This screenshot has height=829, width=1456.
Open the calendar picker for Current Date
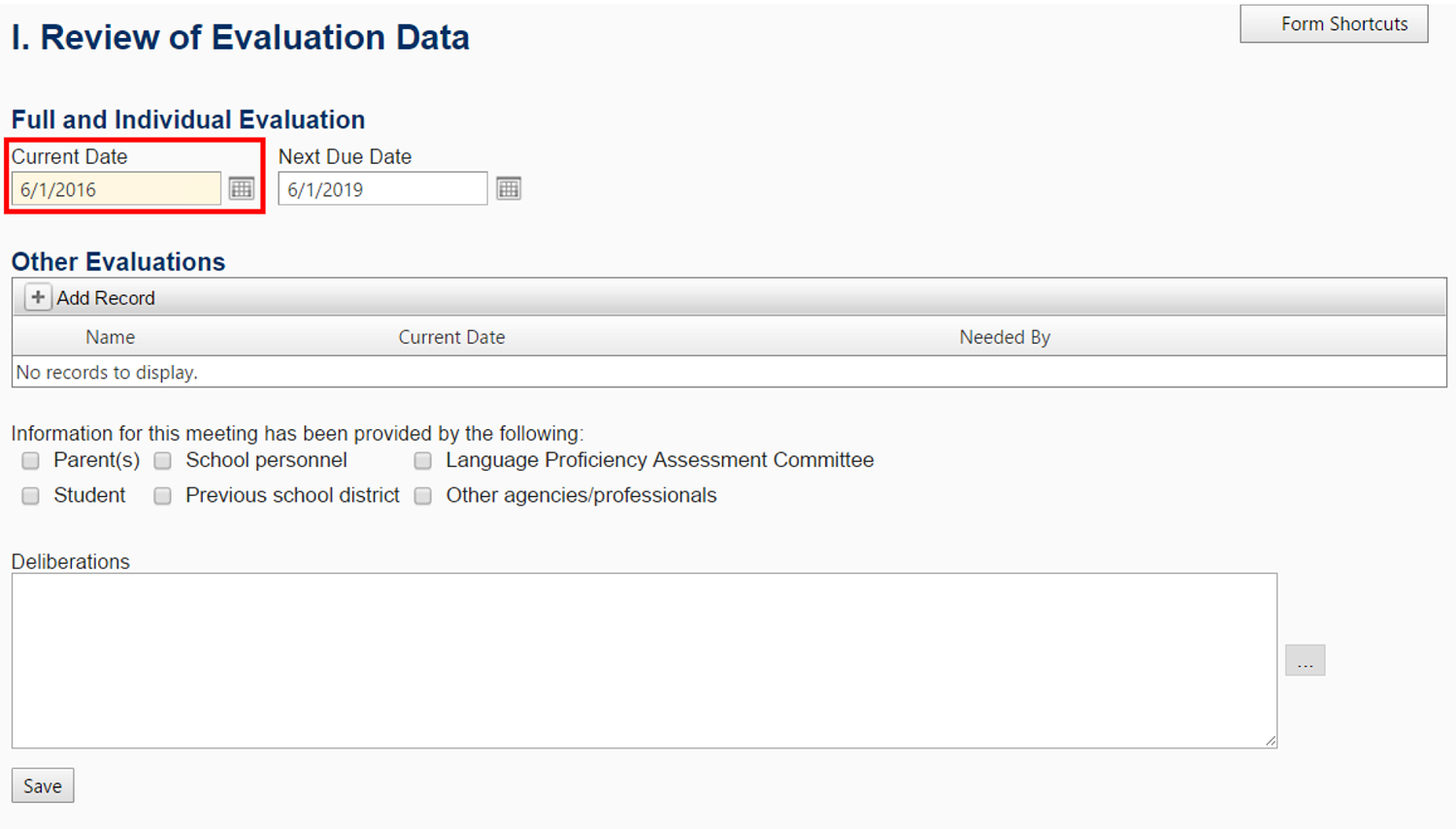click(x=241, y=187)
